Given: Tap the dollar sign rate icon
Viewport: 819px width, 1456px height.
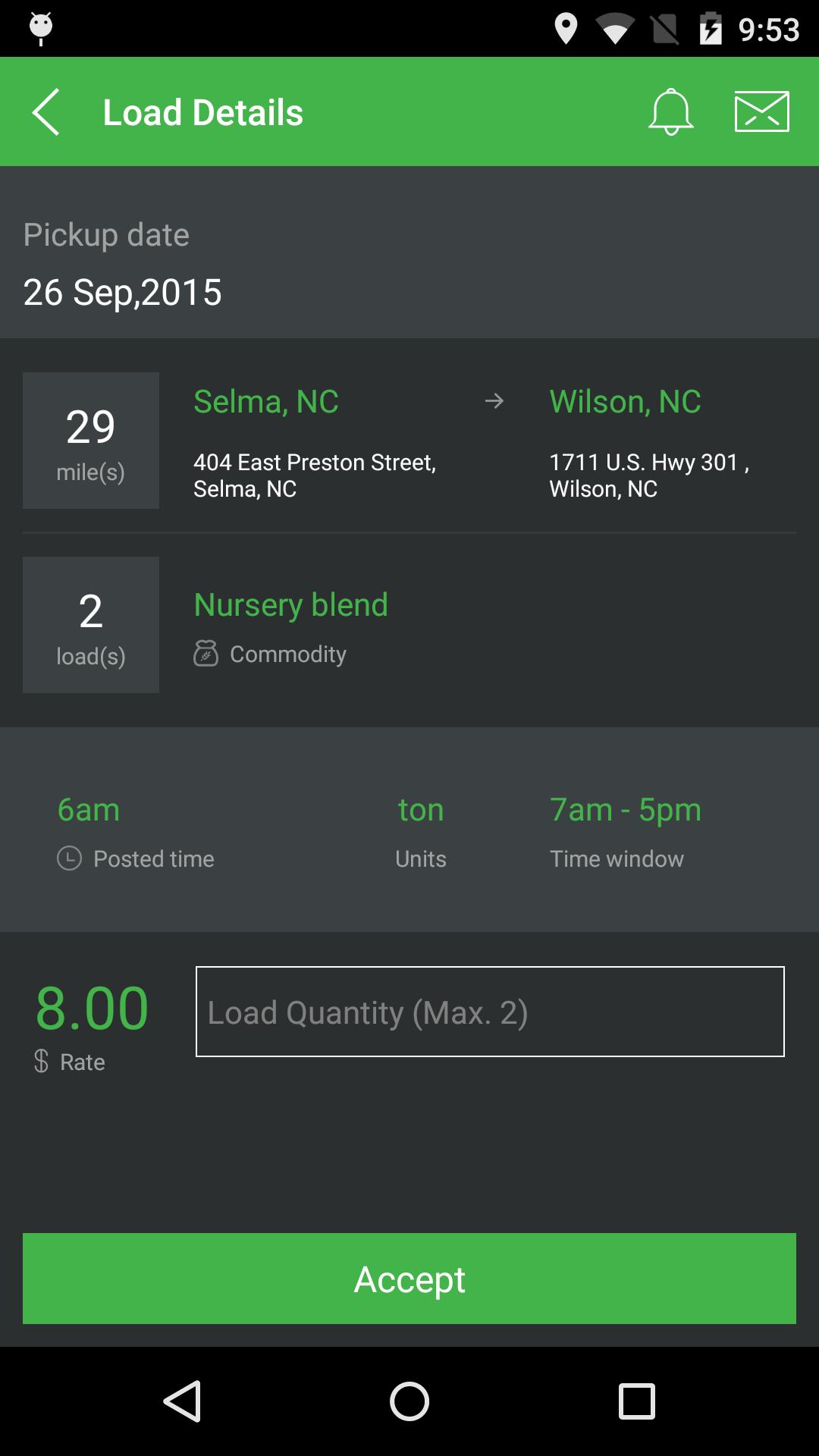Looking at the screenshot, I should pyautogui.click(x=42, y=1061).
